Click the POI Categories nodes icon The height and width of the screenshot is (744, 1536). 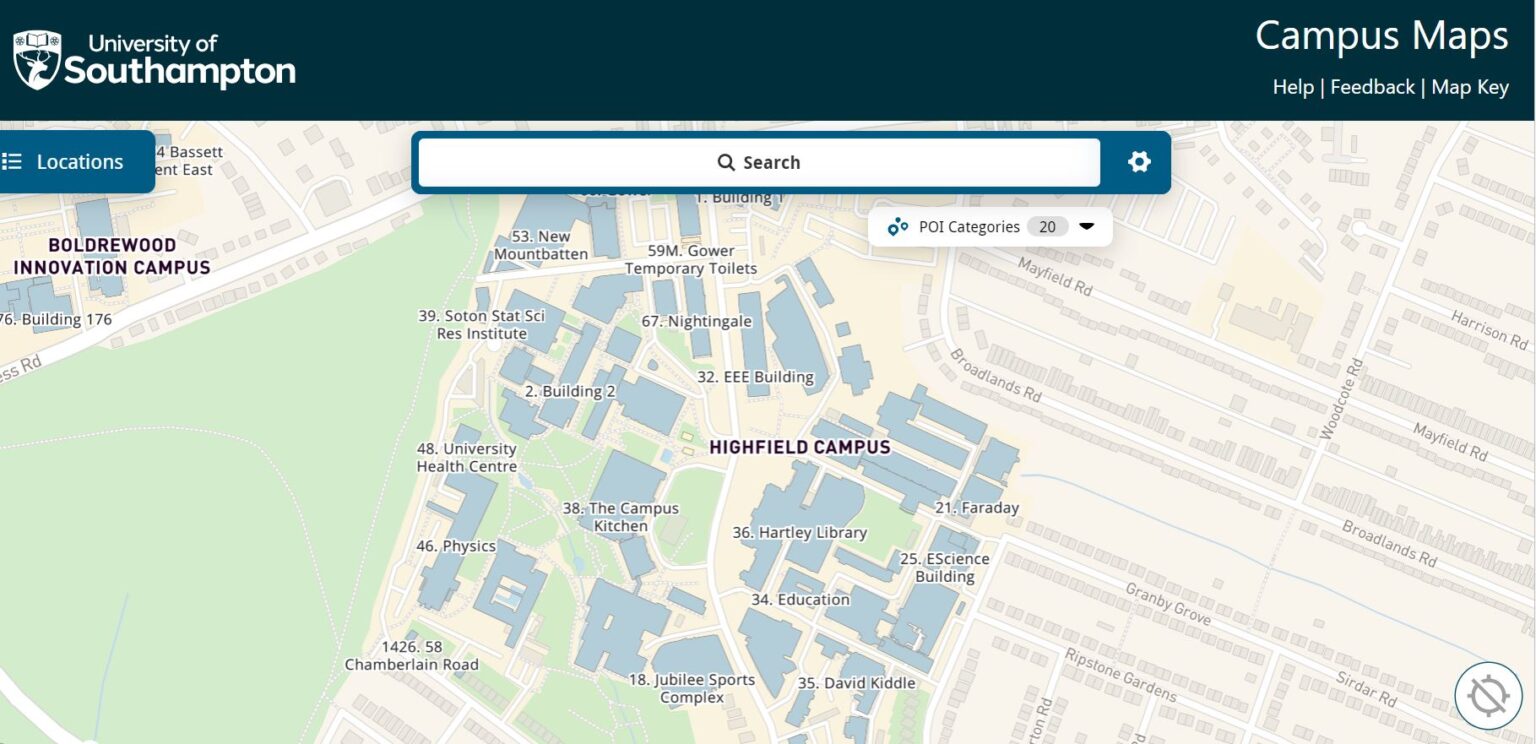click(x=898, y=227)
